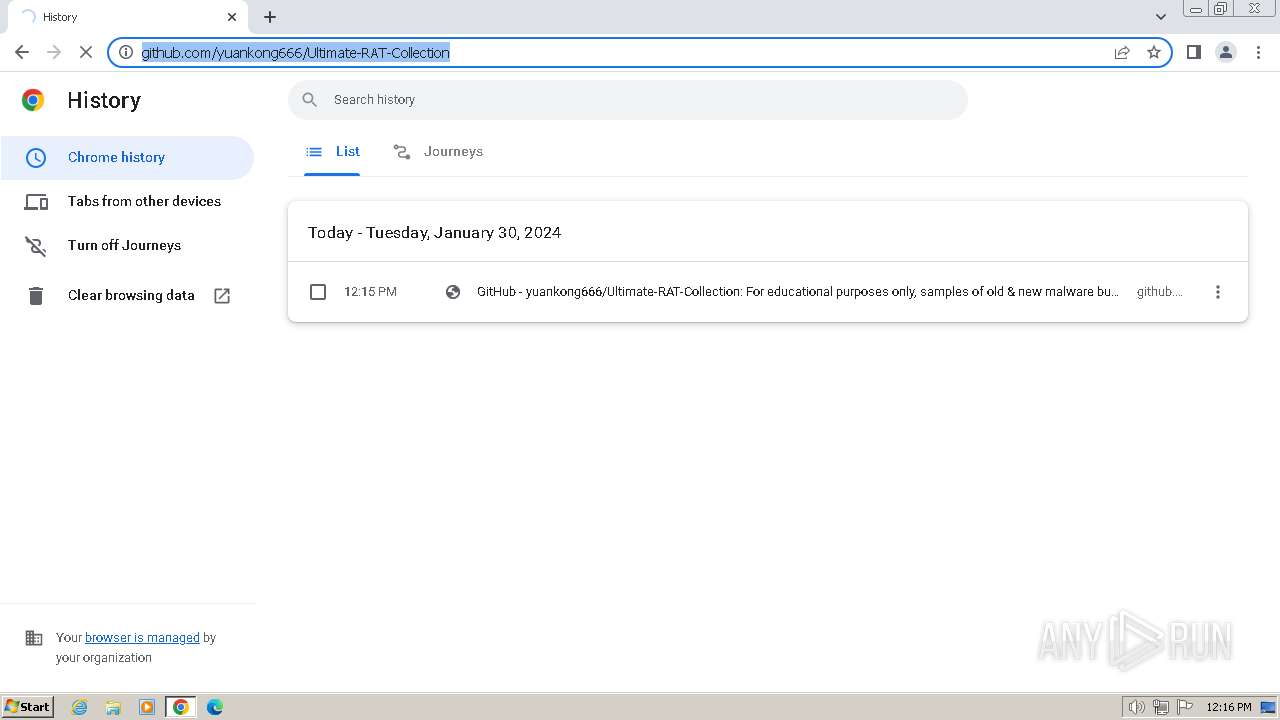Open Windows Media Player from taskbar
Image resolution: width=1280 pixels, height=720 pixels.
147,707
